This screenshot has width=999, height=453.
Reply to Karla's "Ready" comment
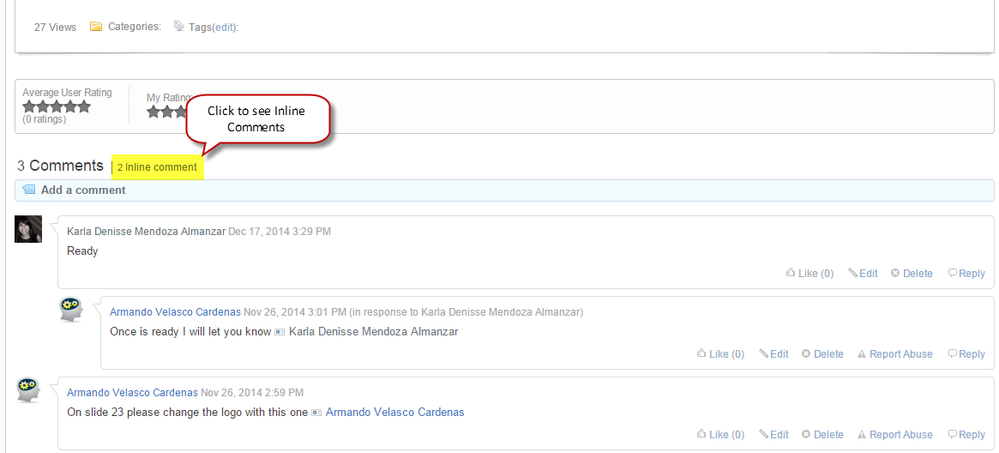967,273
